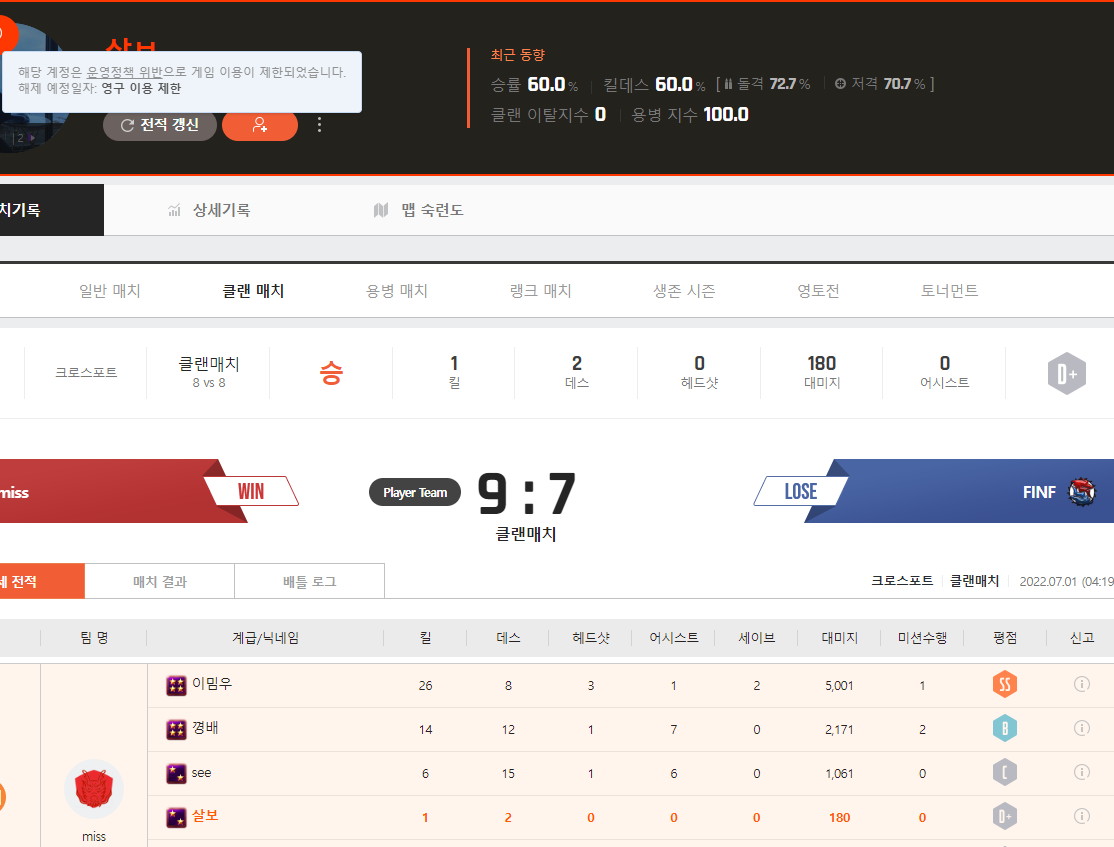Open the 배틀 로그 tab
This screenshot has height=847, width=1114.
tap(310, 581)
